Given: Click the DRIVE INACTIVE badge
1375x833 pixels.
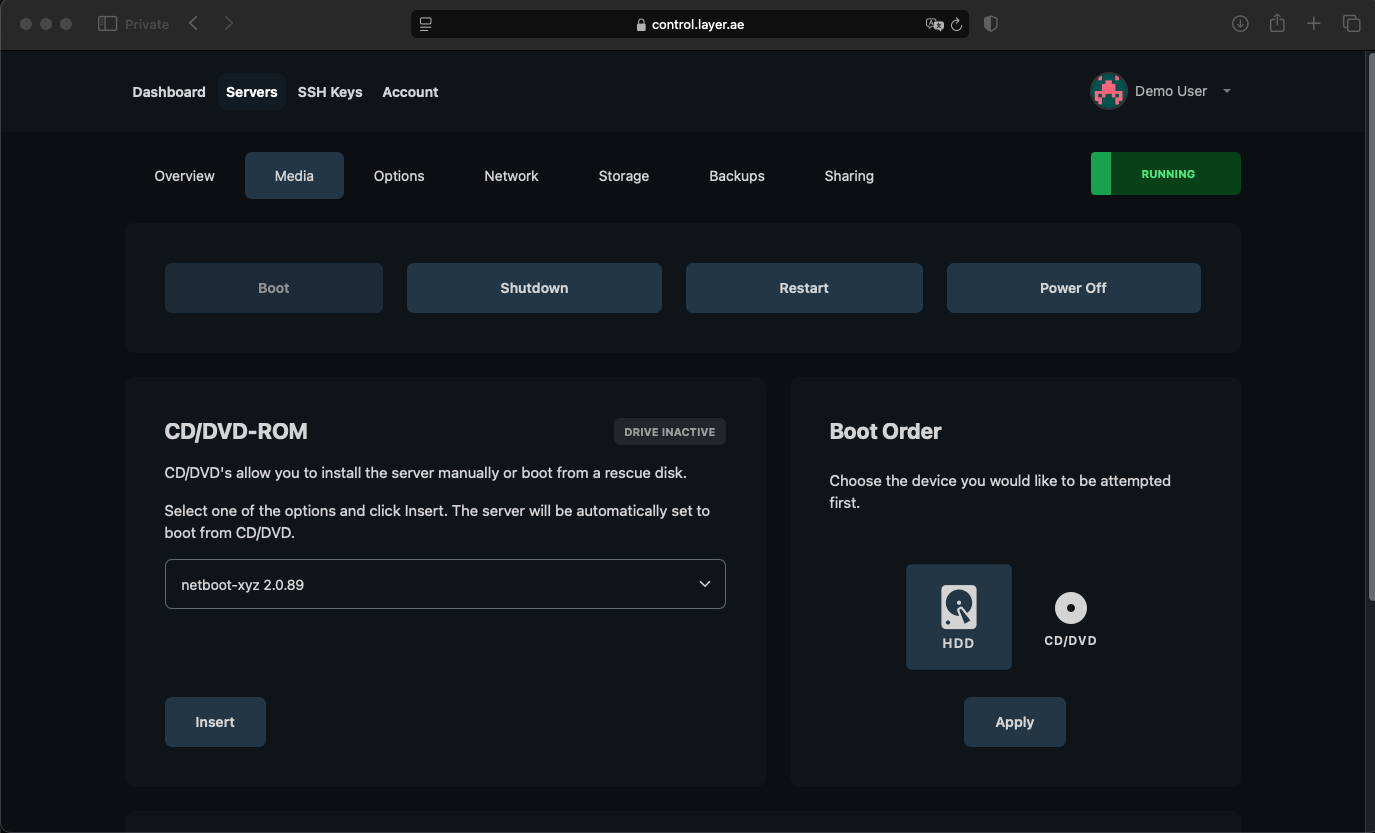Looking at the screenshot, I should 670,432.
